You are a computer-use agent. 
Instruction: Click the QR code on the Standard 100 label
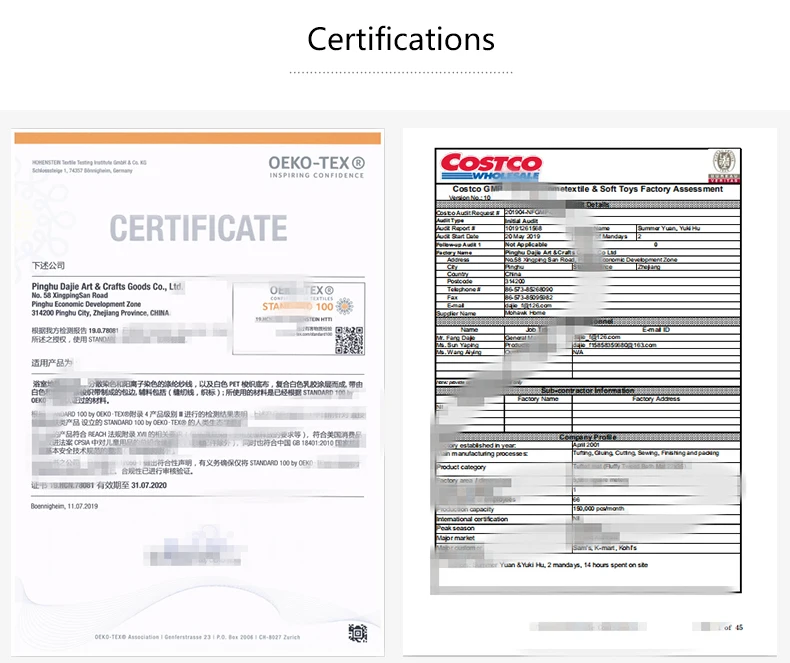tap(349, 341)
